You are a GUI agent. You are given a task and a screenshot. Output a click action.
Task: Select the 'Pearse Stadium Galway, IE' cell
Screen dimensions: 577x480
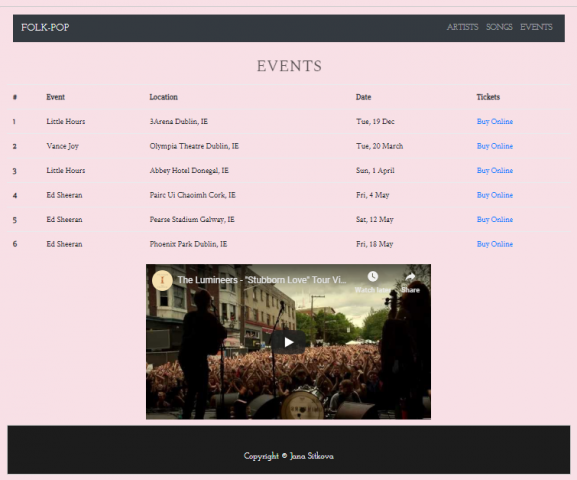(x=192, y=219)
